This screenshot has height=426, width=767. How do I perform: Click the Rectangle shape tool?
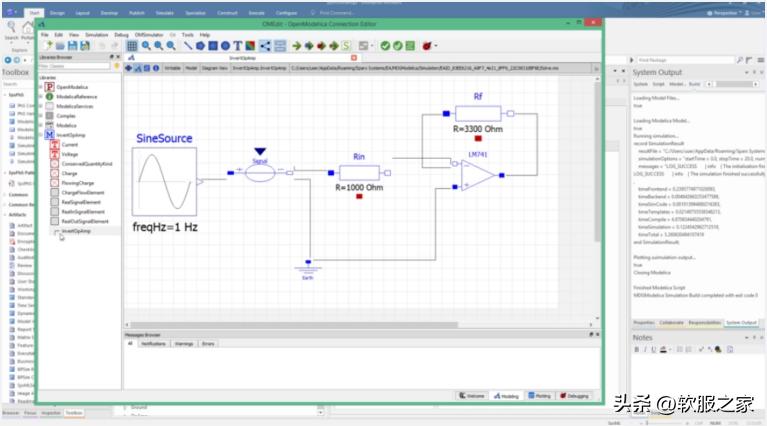tap(213, 45)
